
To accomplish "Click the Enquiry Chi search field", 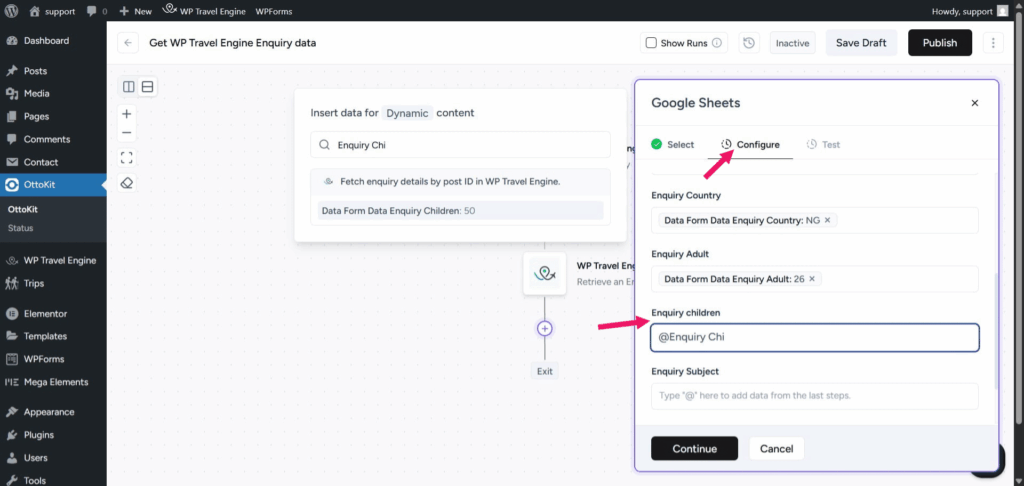I will [460, 145].
